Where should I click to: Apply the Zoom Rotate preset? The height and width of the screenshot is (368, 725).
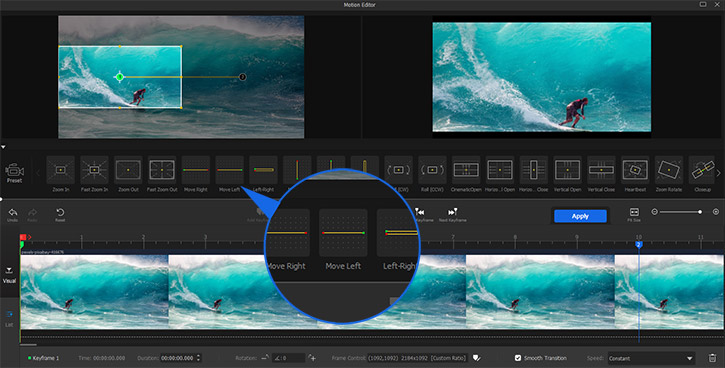(x=669, y=170)
